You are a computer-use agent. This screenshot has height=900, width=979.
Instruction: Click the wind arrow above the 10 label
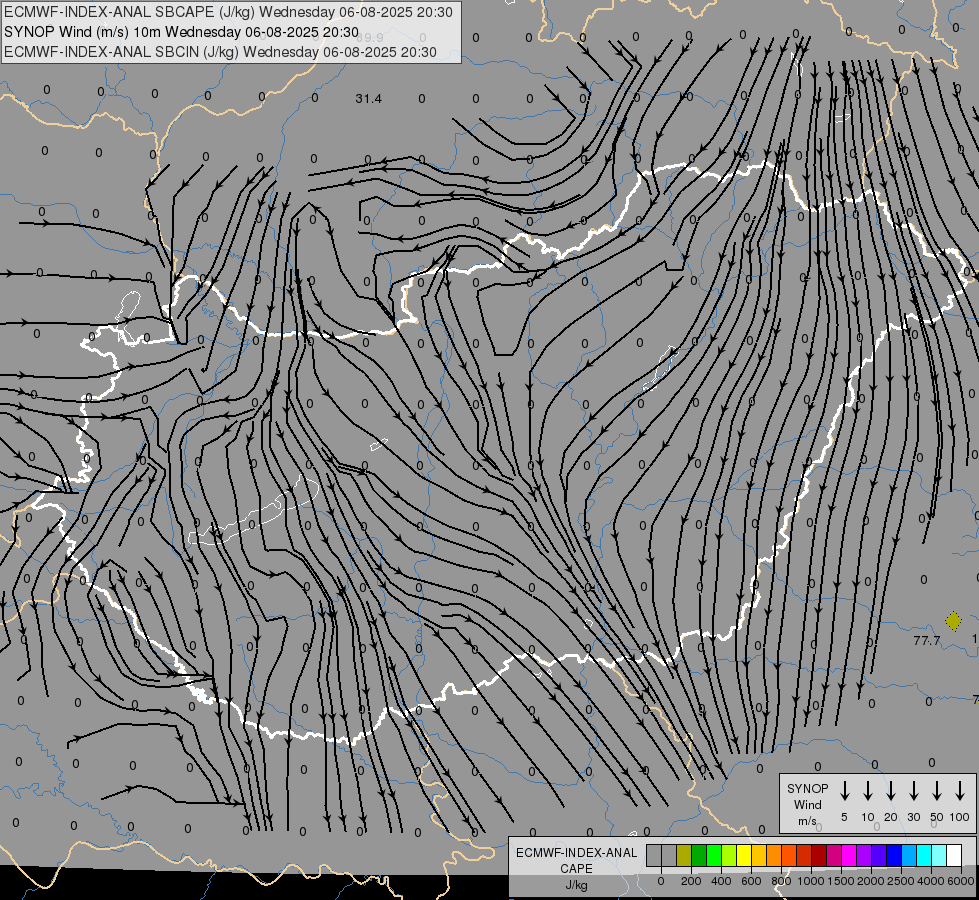(868, 791)
